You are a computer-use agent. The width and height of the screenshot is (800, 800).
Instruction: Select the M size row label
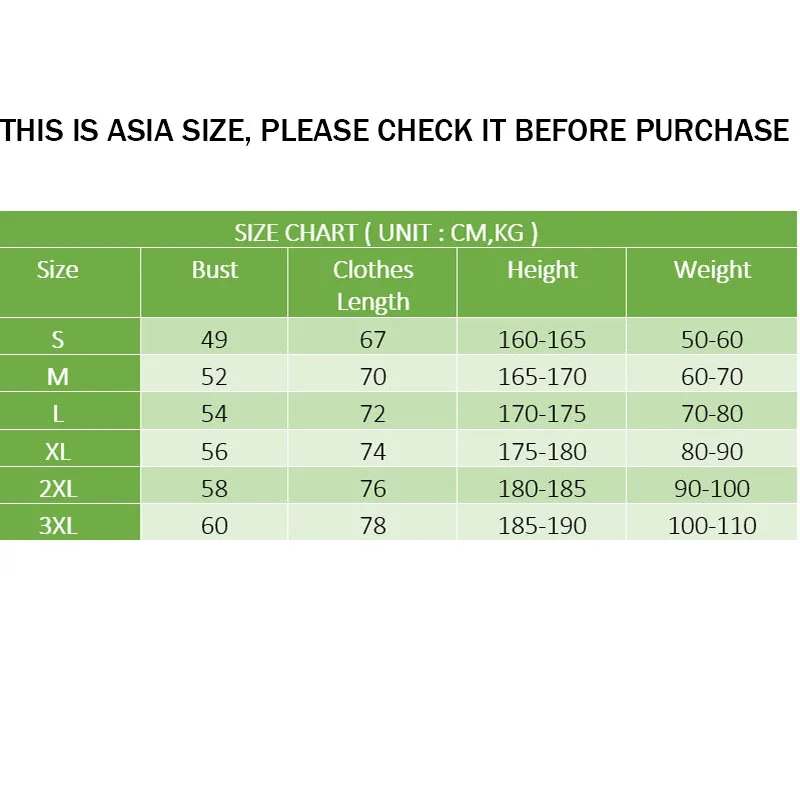58,377
